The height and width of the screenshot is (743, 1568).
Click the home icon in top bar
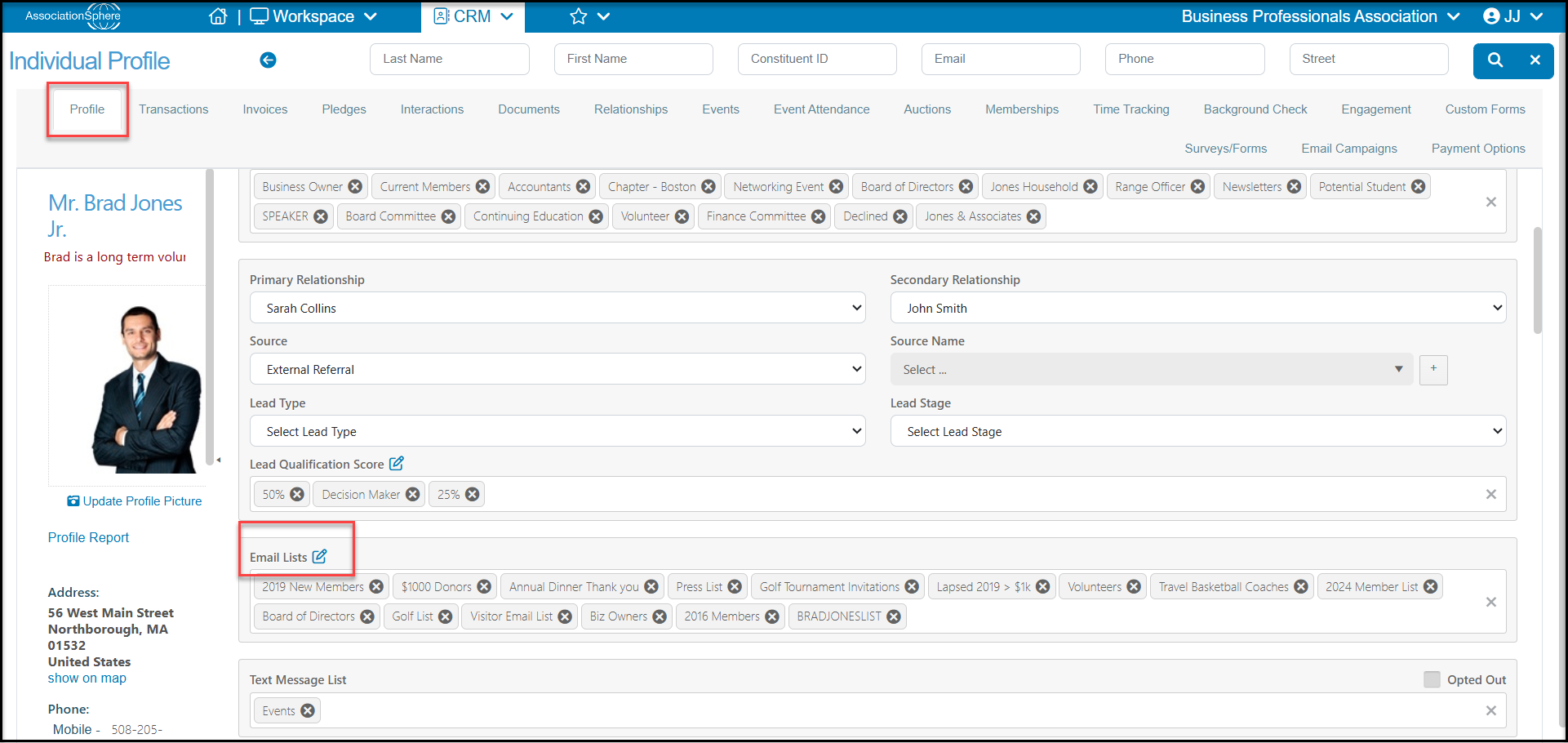click(x=218, y=16)
